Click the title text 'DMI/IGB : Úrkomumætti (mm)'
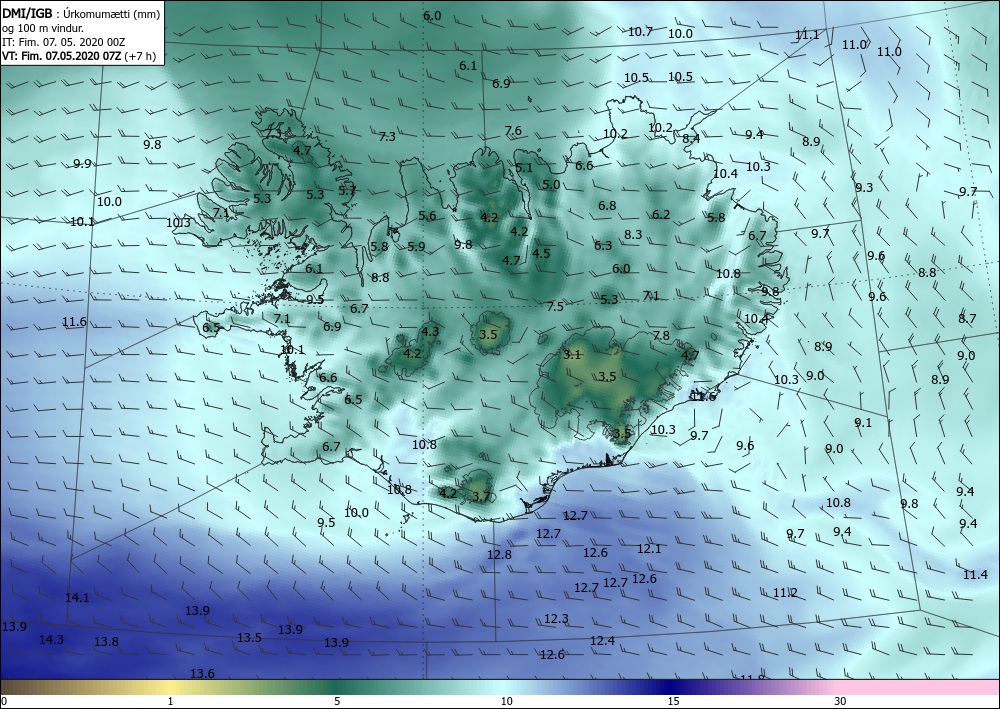1000x709 pixels. [x=82, y=14]
